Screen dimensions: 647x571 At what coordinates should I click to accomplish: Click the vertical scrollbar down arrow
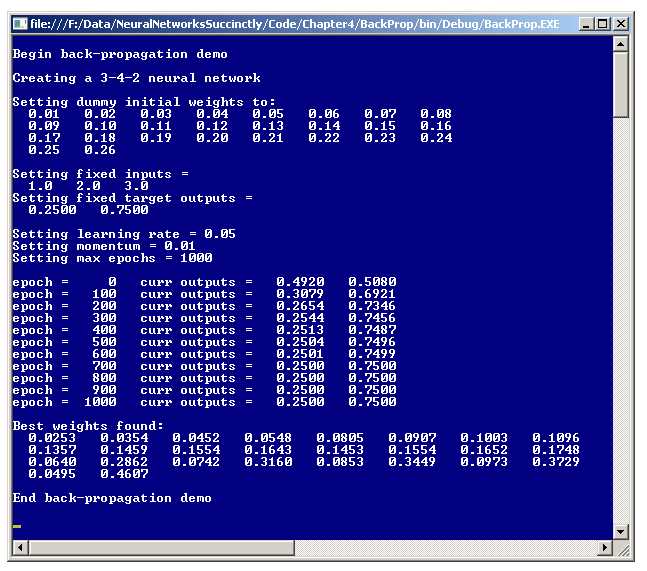[x=621, y=531]
